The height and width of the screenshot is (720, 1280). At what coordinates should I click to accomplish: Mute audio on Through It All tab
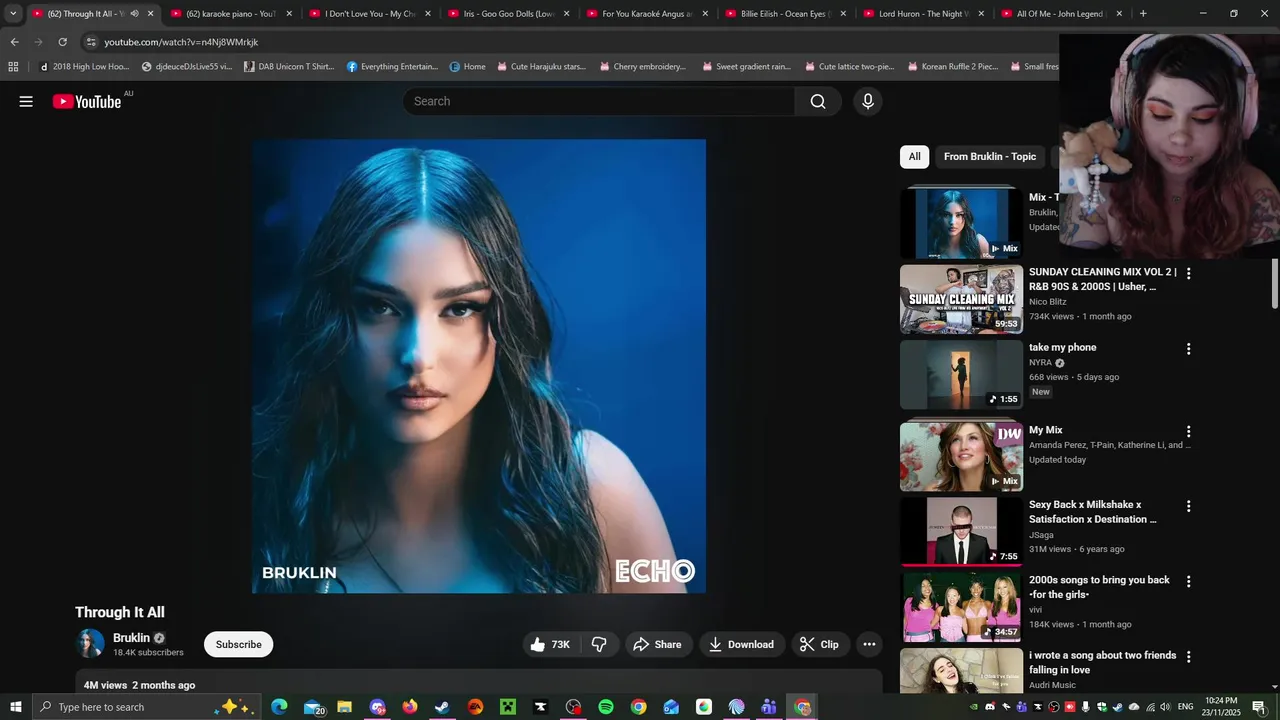tap(134, 14)
